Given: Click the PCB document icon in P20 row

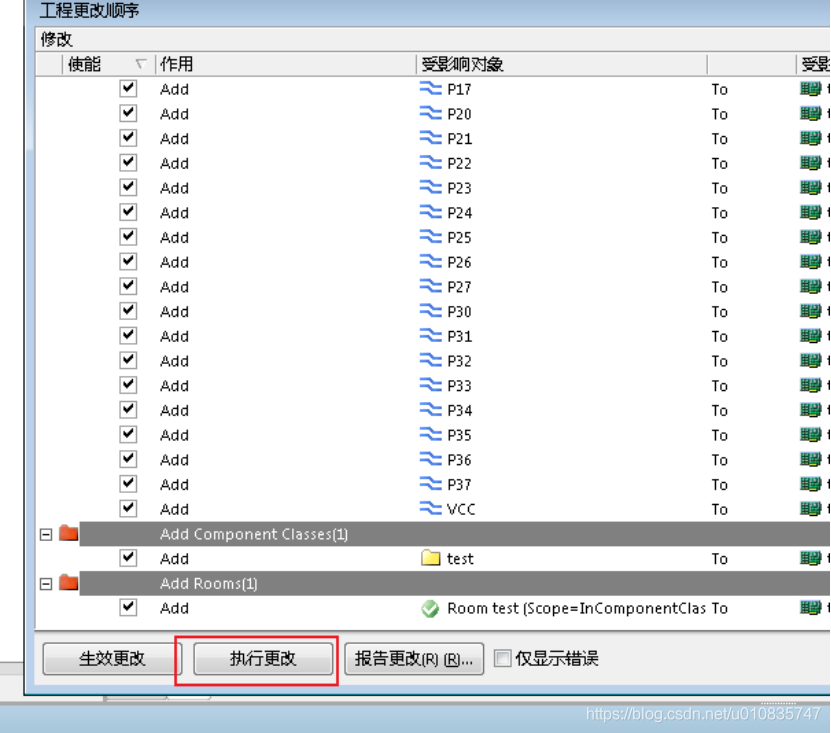Looking at the screenshot, I should tap(810, 114).
